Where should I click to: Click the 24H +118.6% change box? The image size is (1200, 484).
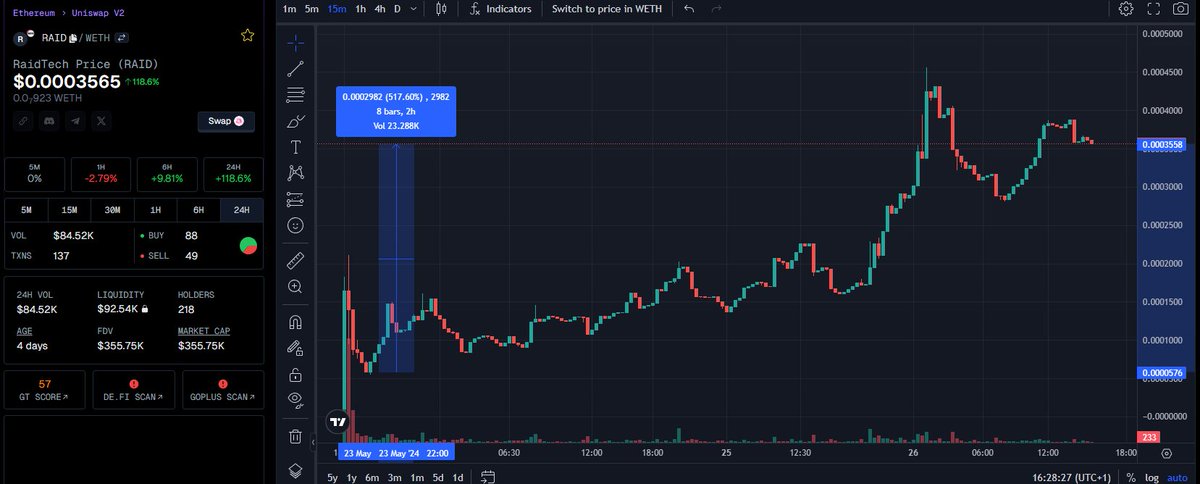point(233,173)
